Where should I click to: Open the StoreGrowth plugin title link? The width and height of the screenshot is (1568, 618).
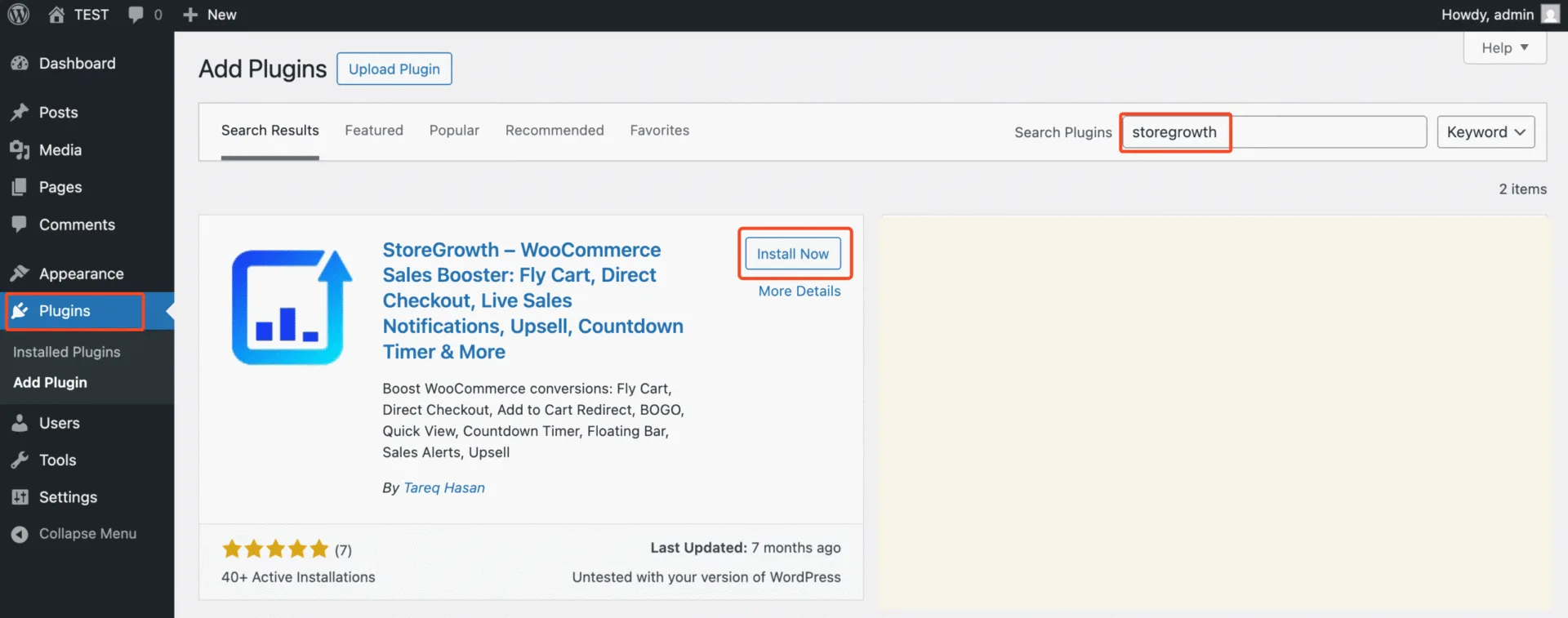point(533,300)
